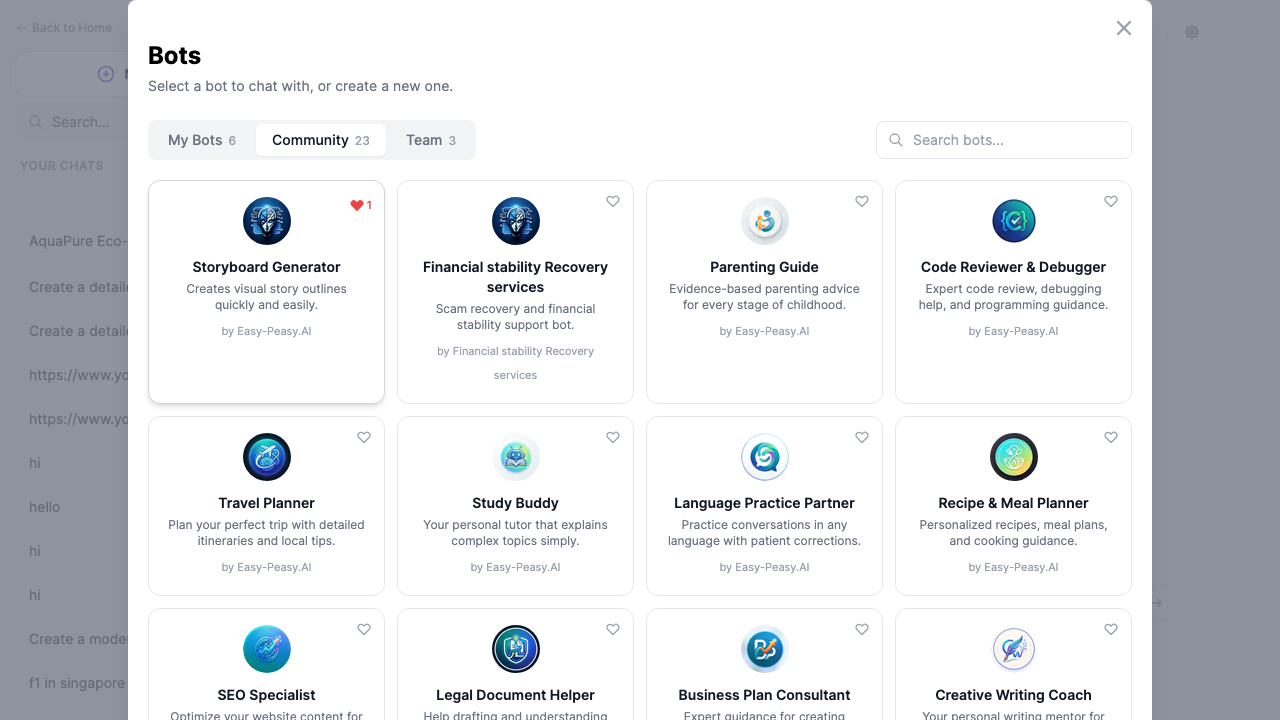The height and width of the screenshot is (720, 1280).
Task: Open the chat named hello in sidebar
Action: point(44,507)
